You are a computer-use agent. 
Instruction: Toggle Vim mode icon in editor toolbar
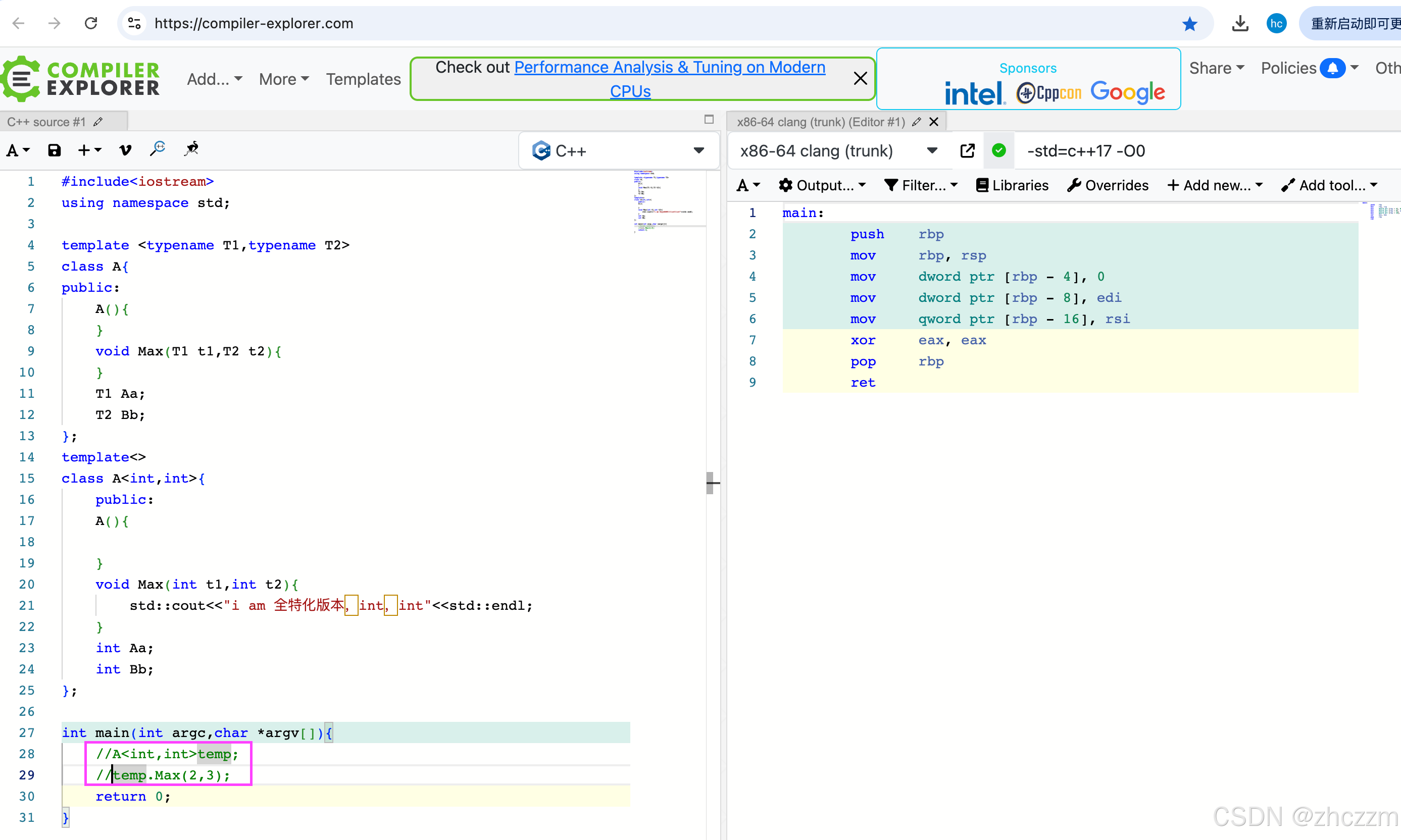point(125,150)
